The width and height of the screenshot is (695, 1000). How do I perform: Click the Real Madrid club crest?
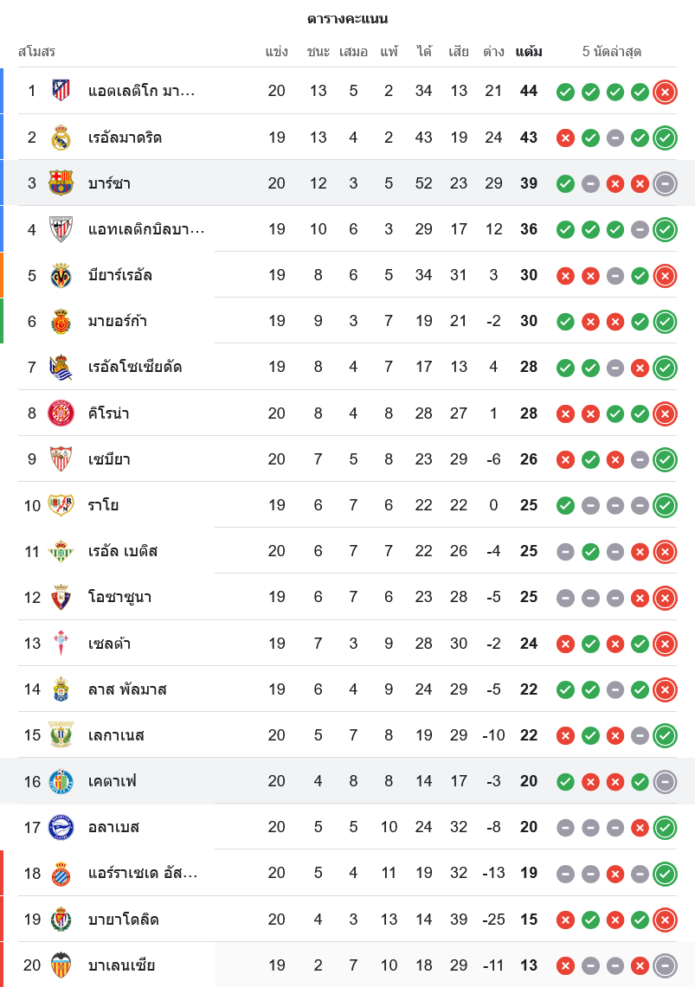point(61,137)
